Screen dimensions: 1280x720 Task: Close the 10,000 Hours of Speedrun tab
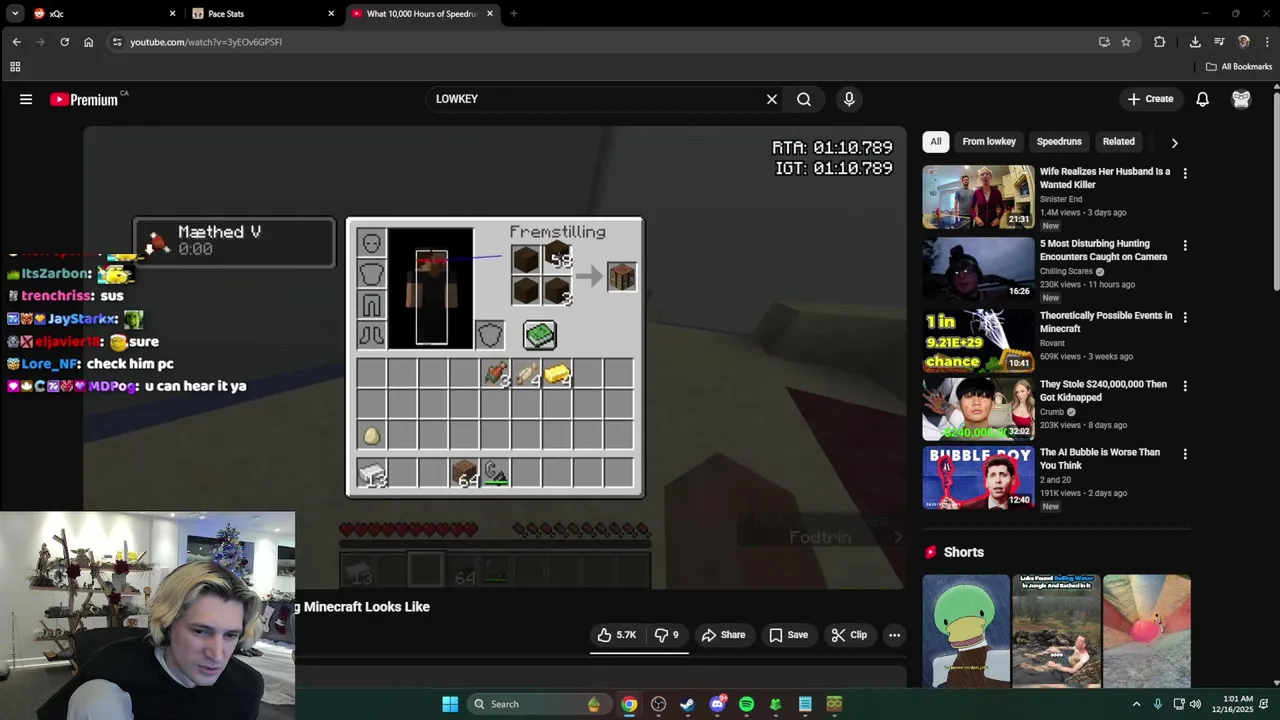point(490,14)
